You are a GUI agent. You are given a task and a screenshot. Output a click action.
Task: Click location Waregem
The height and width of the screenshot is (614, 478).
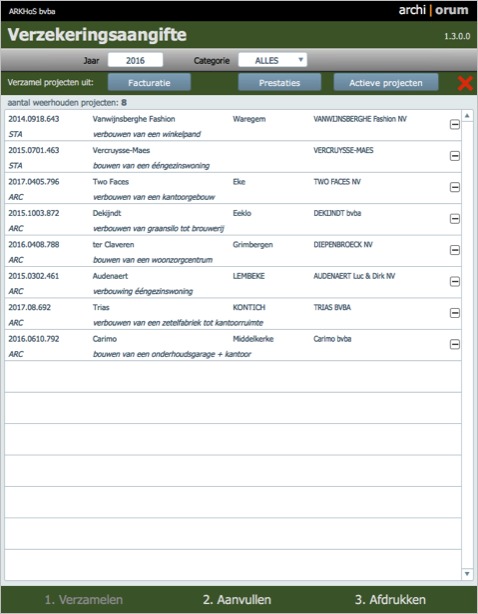(249, 119)
